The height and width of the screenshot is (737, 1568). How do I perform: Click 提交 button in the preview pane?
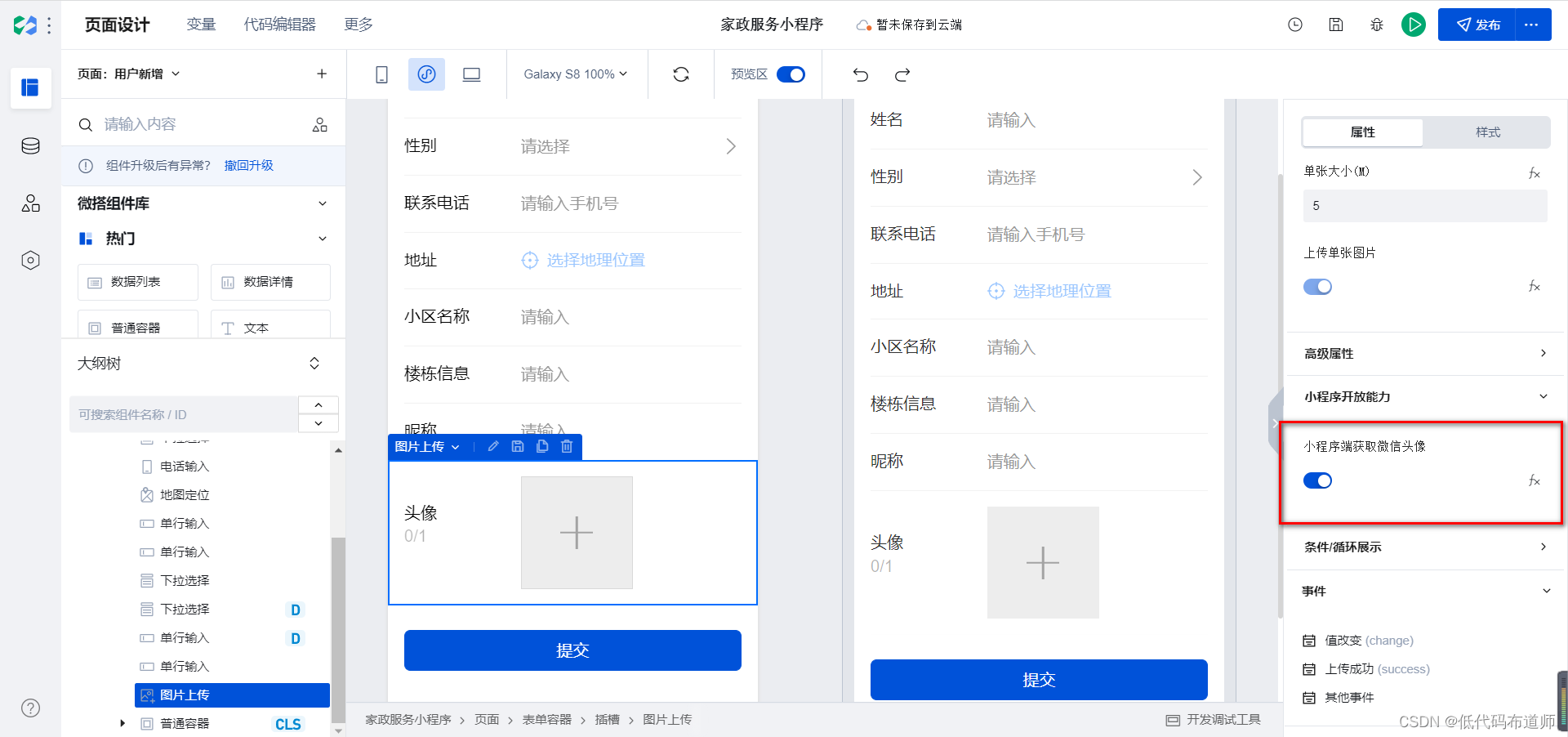[1039, 680]
